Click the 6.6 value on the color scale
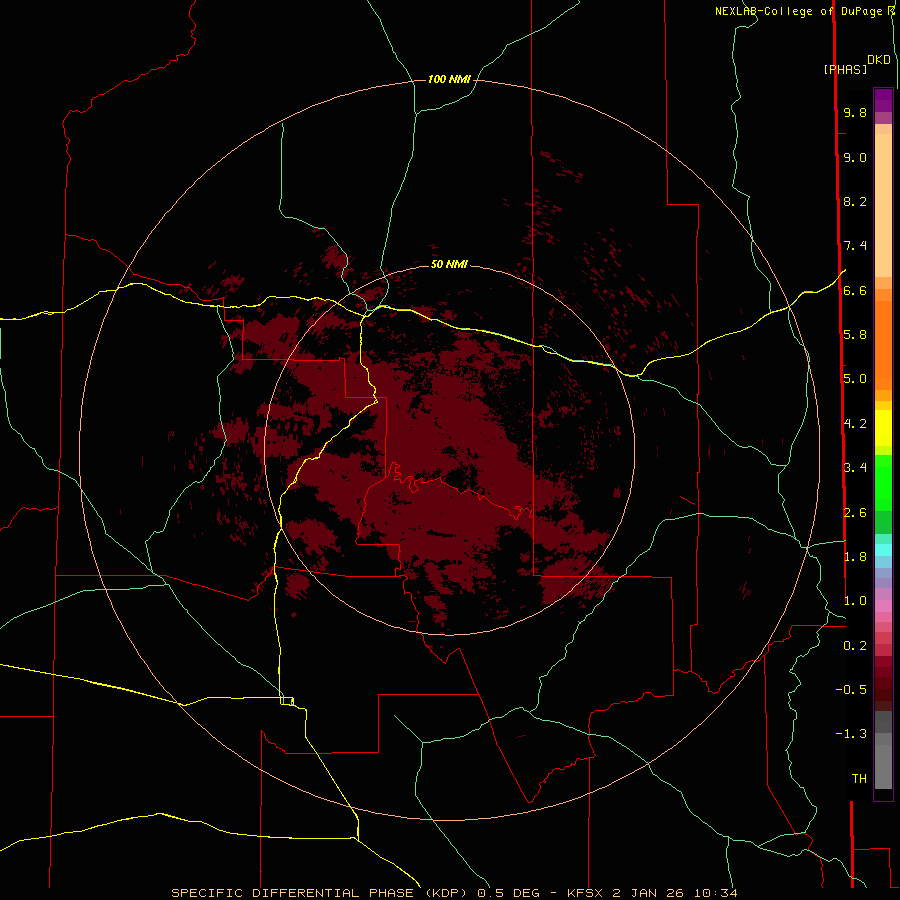Viewport: 900px width, 900px height. click(855, 290)
